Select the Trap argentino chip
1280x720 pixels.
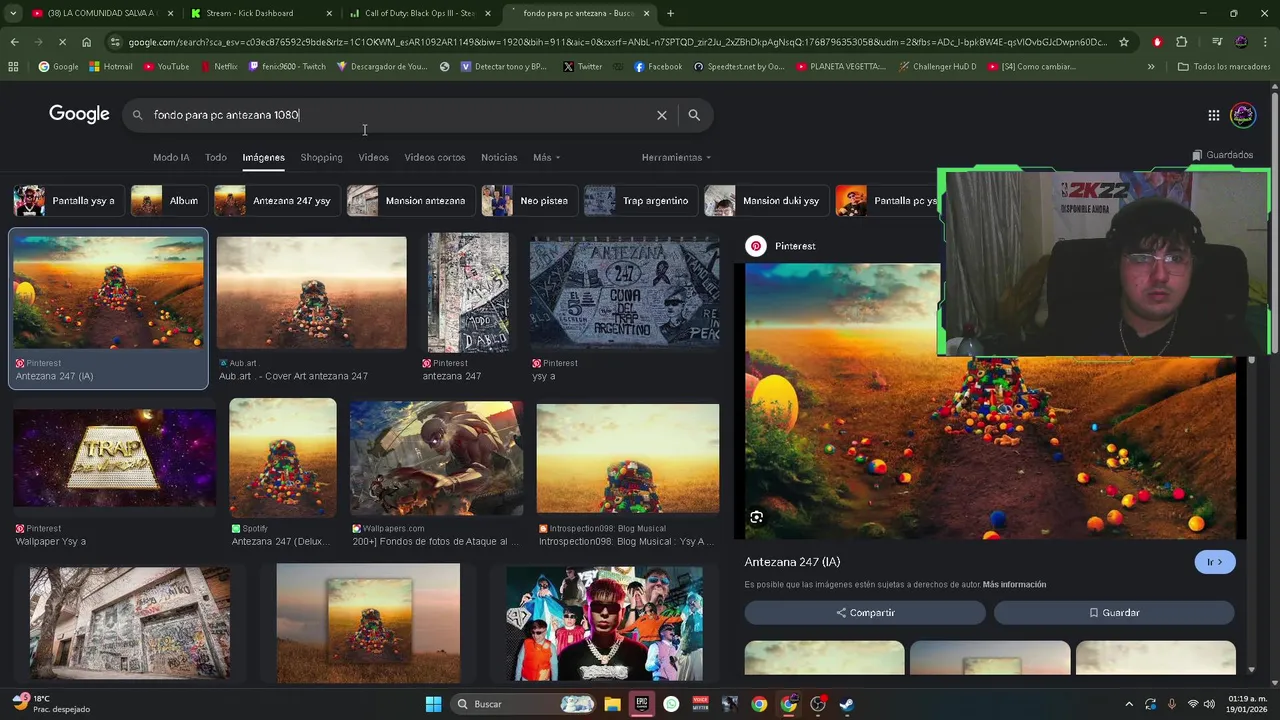tap(640, 201)
